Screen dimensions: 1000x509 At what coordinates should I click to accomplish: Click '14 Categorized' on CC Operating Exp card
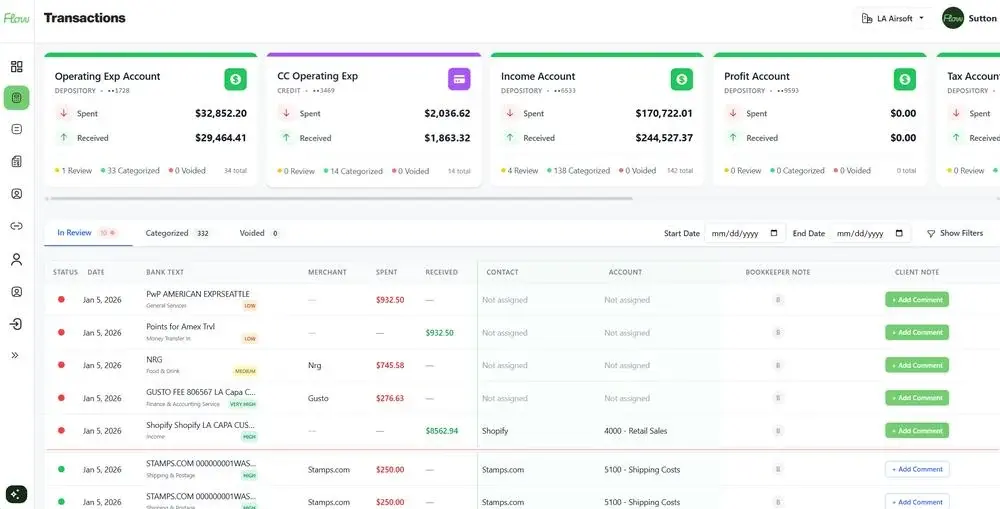pos(353,171)
